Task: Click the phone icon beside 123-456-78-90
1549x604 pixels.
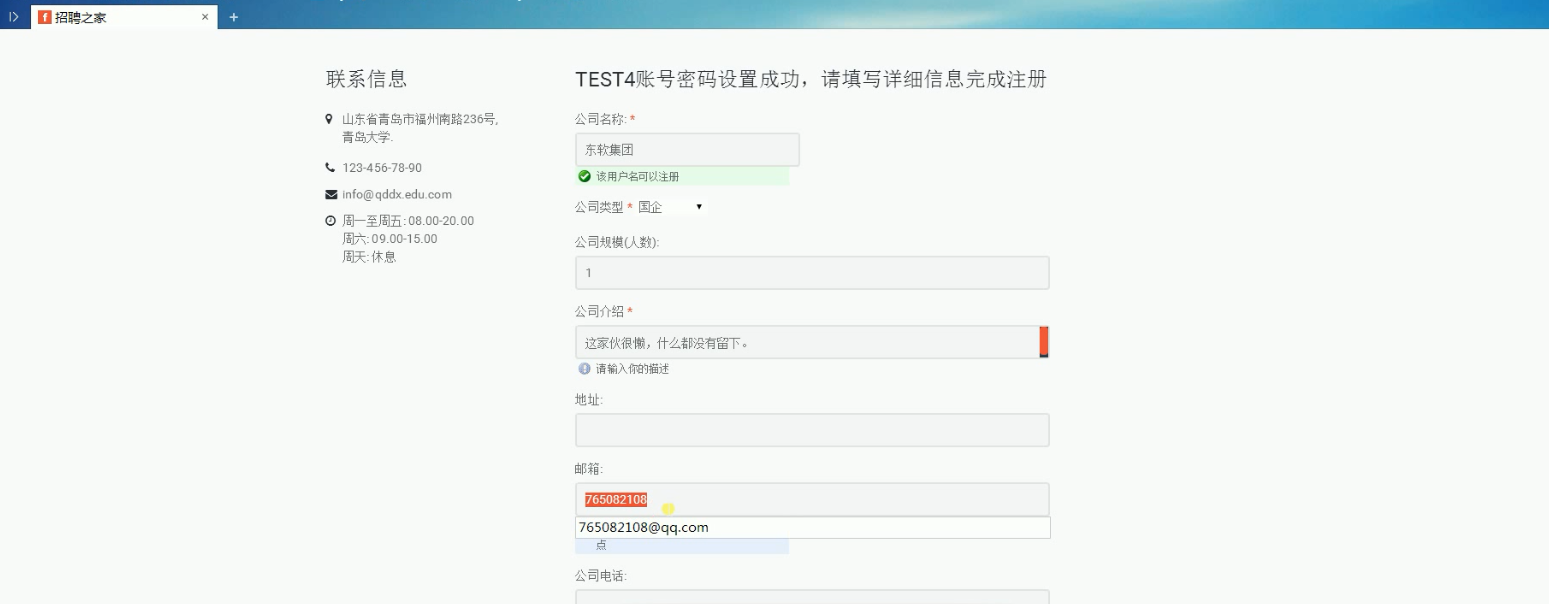Action: pyautogui.click(x=330, y=168)
